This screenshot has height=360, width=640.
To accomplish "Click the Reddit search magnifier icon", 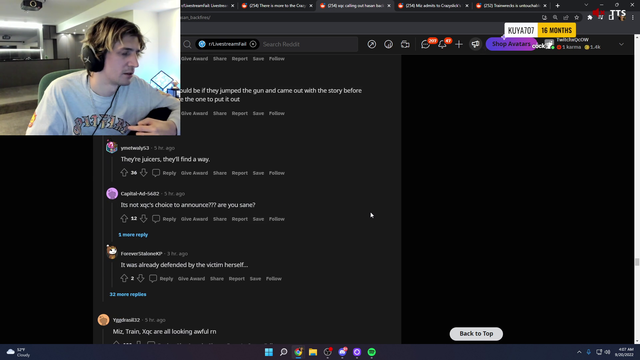I will (187, 44).
